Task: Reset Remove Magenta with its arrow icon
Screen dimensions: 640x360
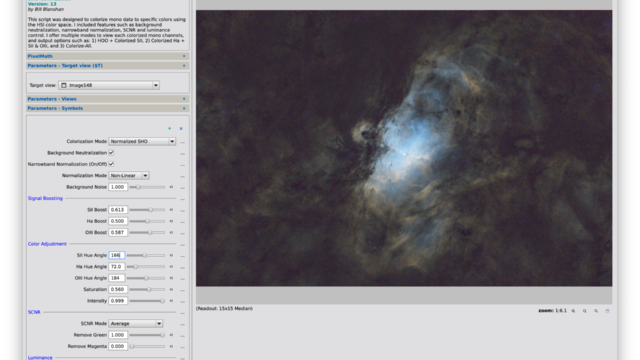Action: [x=171, y=346]
